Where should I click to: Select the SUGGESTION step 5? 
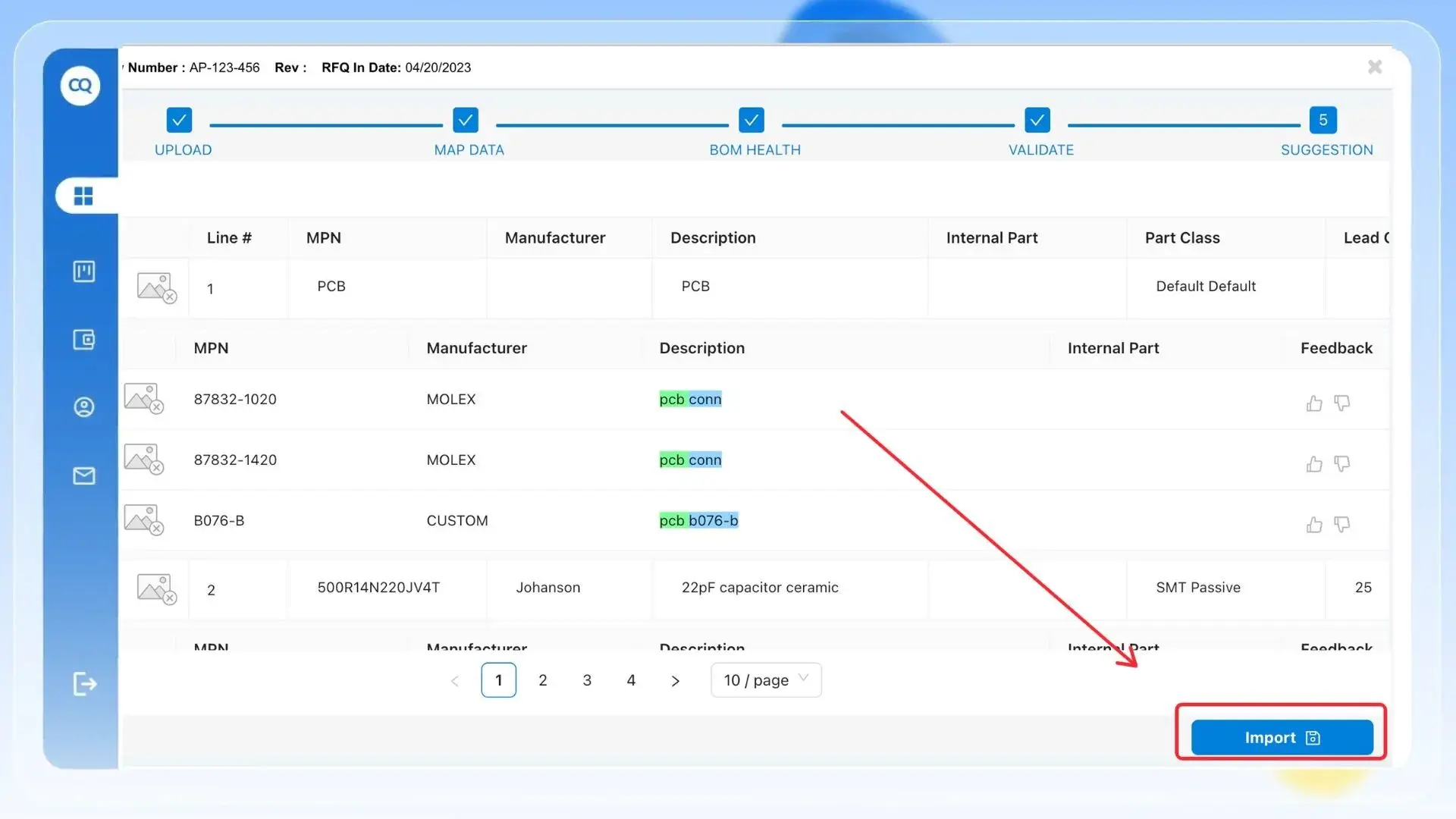click(x=1323, y=120)
